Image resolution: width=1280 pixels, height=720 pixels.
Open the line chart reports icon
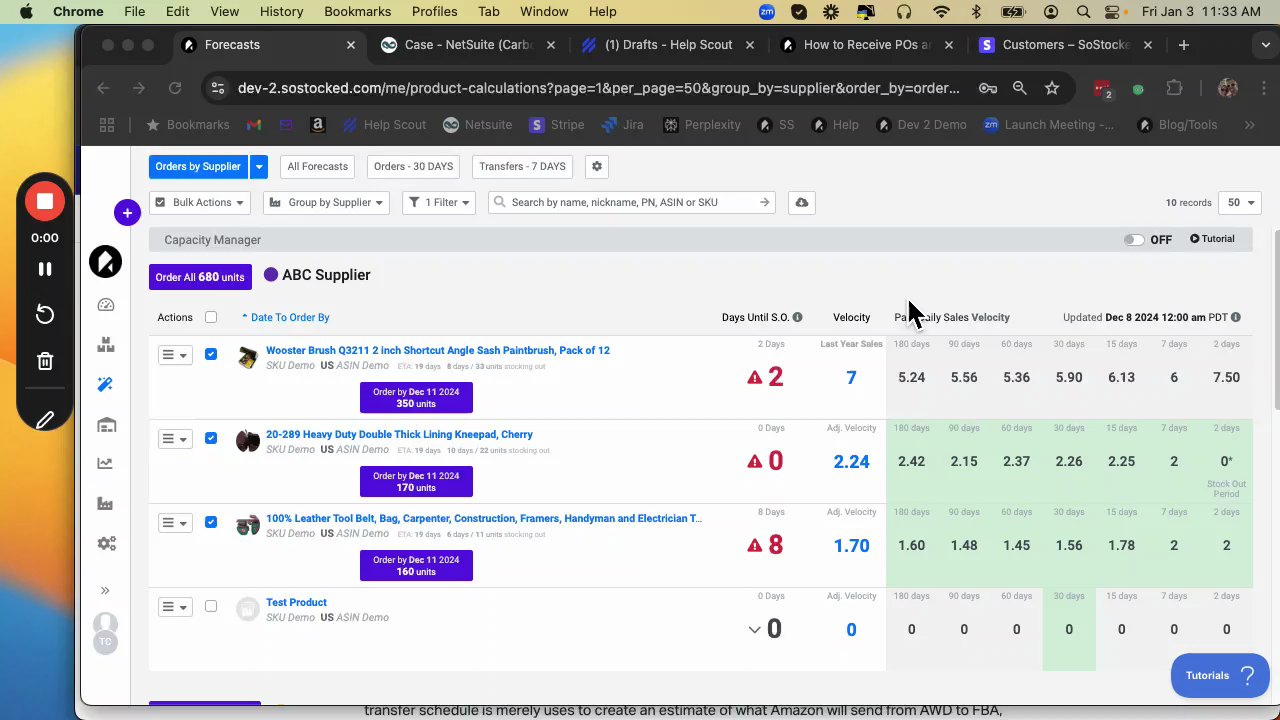tap(105, 463)
